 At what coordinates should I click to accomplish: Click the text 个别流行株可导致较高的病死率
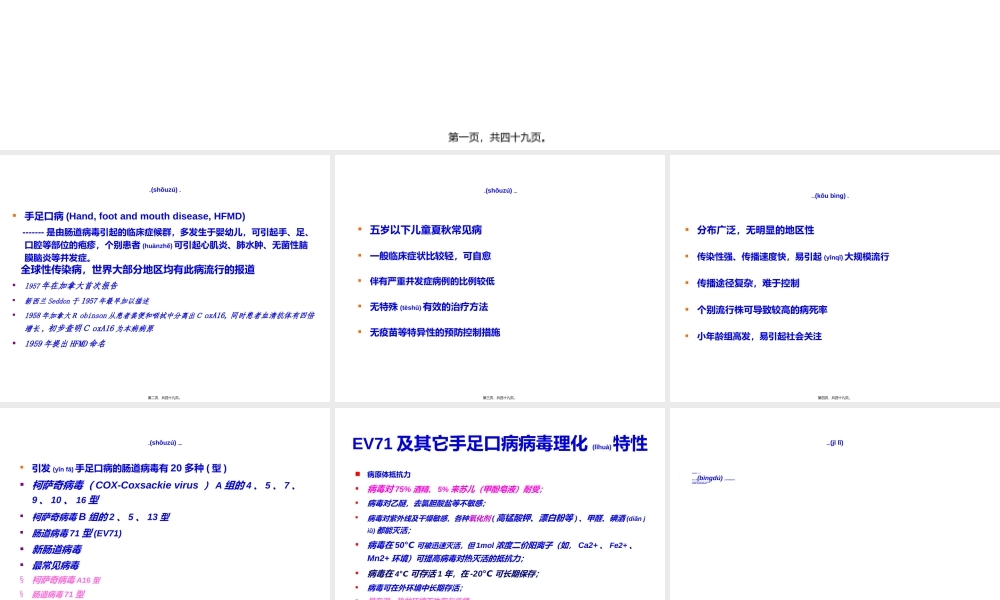click(x=762, y=309)
